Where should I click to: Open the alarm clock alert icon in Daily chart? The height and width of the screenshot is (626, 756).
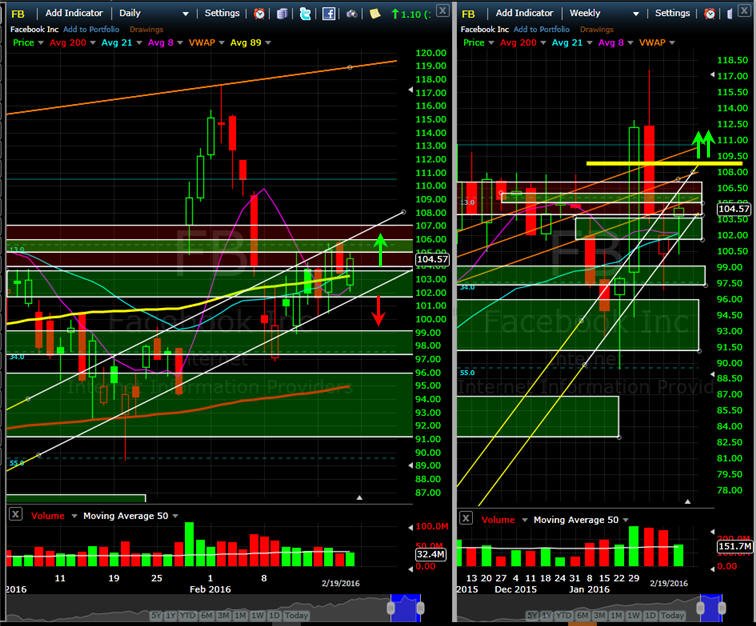click(259, 14)
